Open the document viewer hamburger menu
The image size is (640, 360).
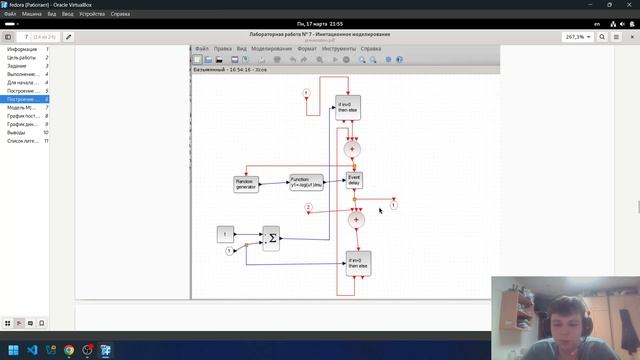click(616, 37)
